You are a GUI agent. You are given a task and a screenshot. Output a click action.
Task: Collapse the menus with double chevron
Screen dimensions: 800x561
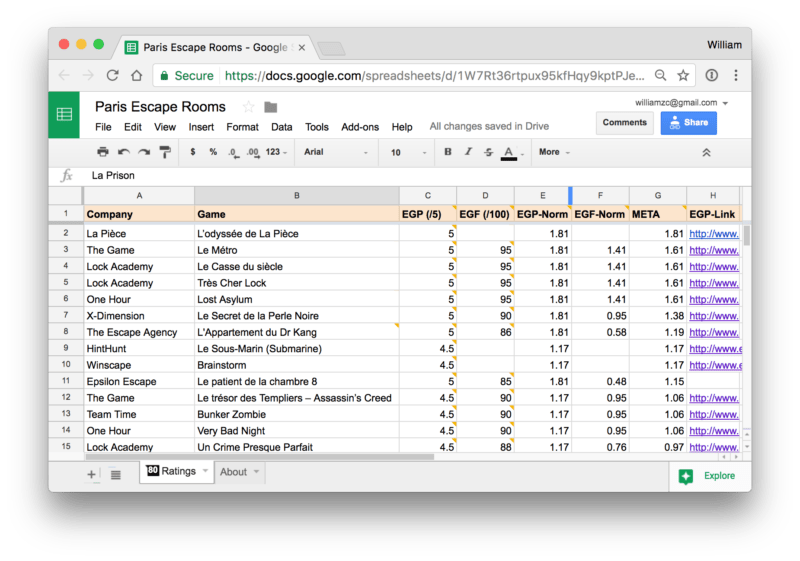tap(706, 152)
